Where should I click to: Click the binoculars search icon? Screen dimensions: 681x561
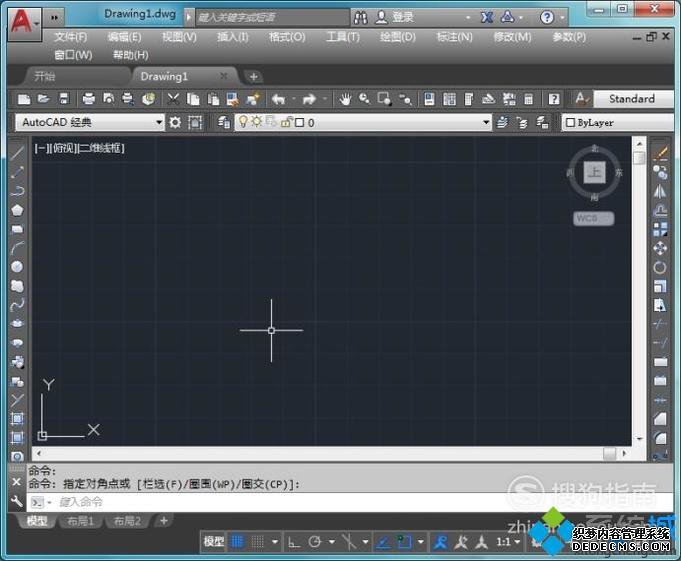coord(360,17)
